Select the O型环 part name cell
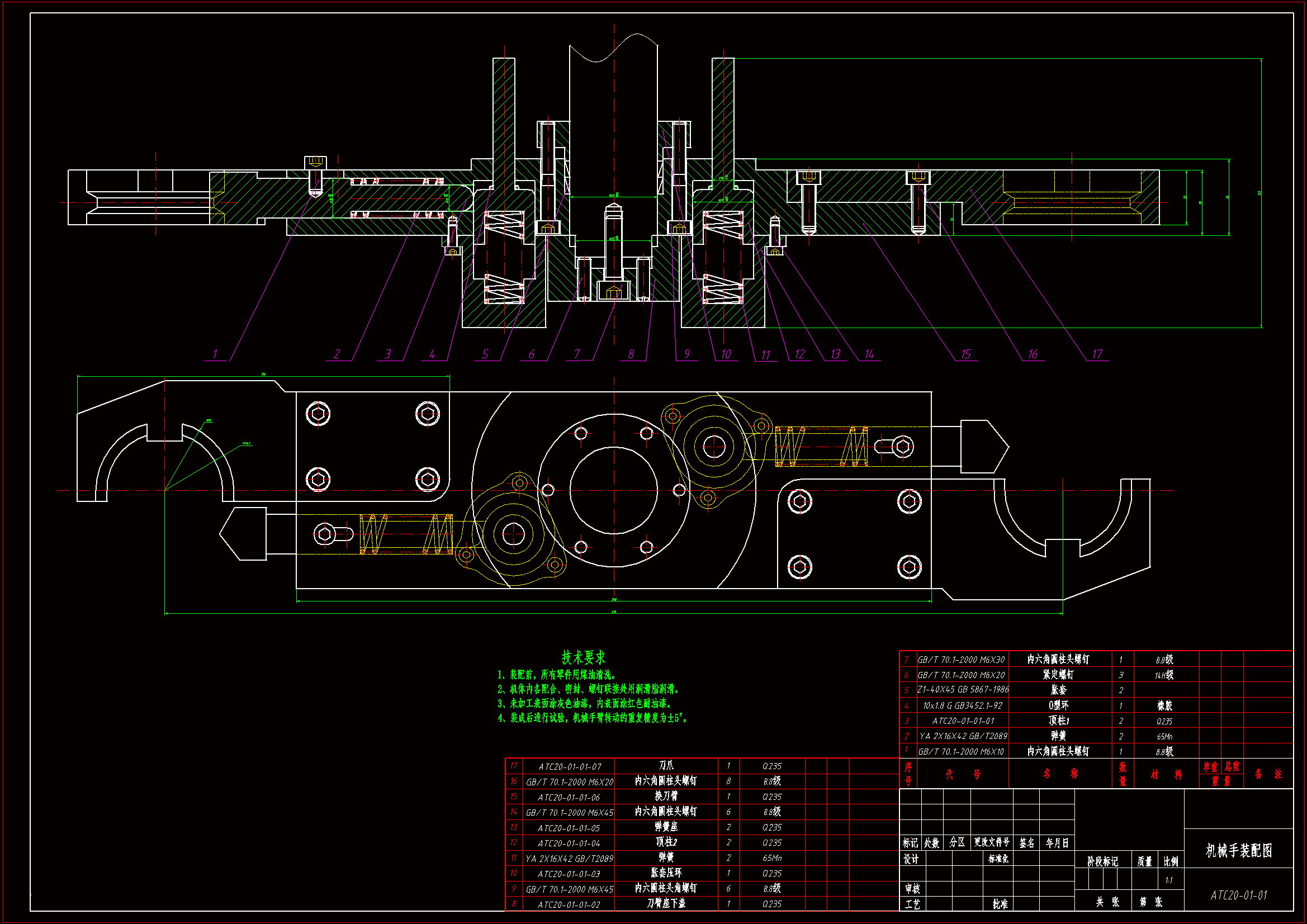1307x924 pixels. click(x=1058, y=705)
